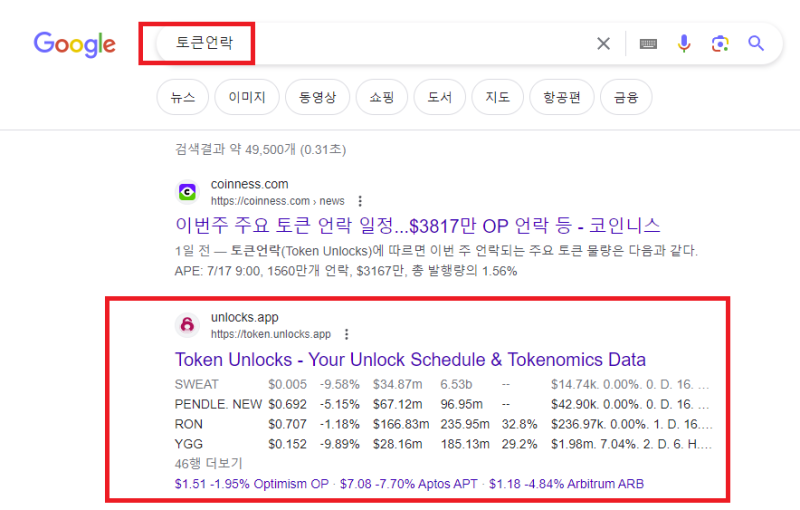Viewport: 800px width, 510px height.
Task: Open the 이번주 주요 토큰 언락 일정 article
Action: (417, 225)
